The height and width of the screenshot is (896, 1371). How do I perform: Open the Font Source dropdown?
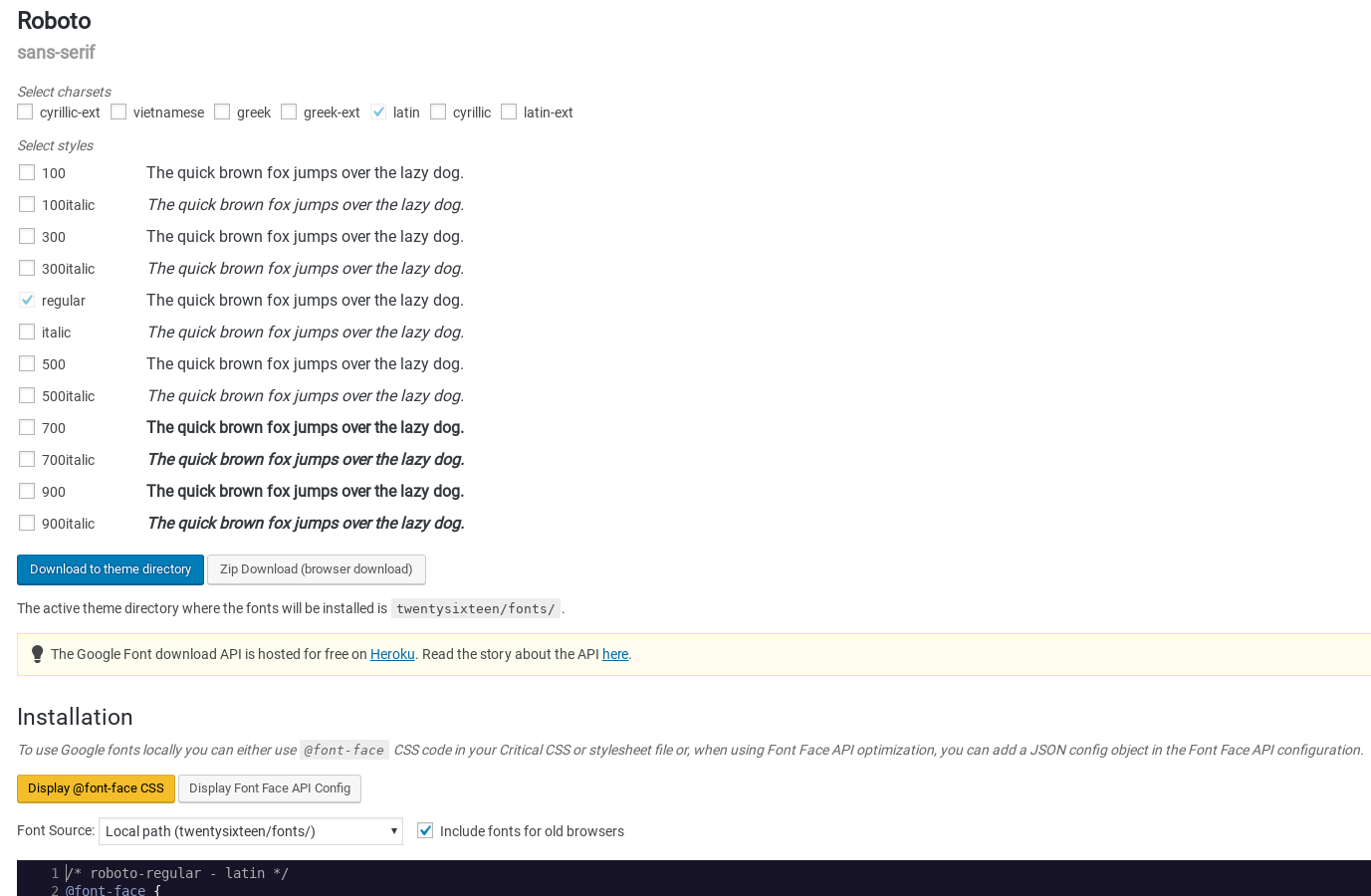[251, 831]
